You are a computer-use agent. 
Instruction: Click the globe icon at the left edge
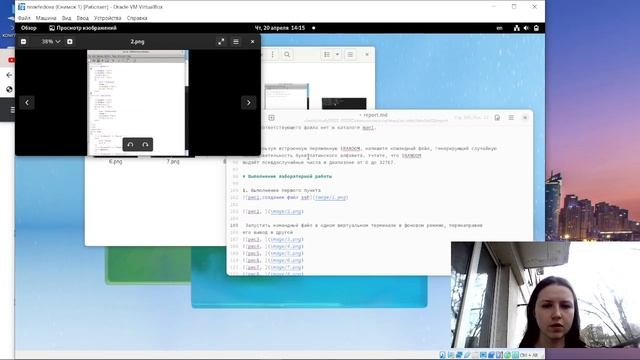pos(9,89)
